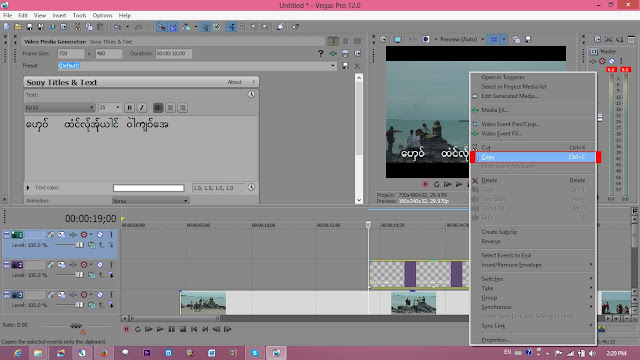This screenshot has width=640, height=360.
Task: Mute video track 1
Action: (100, 235)
